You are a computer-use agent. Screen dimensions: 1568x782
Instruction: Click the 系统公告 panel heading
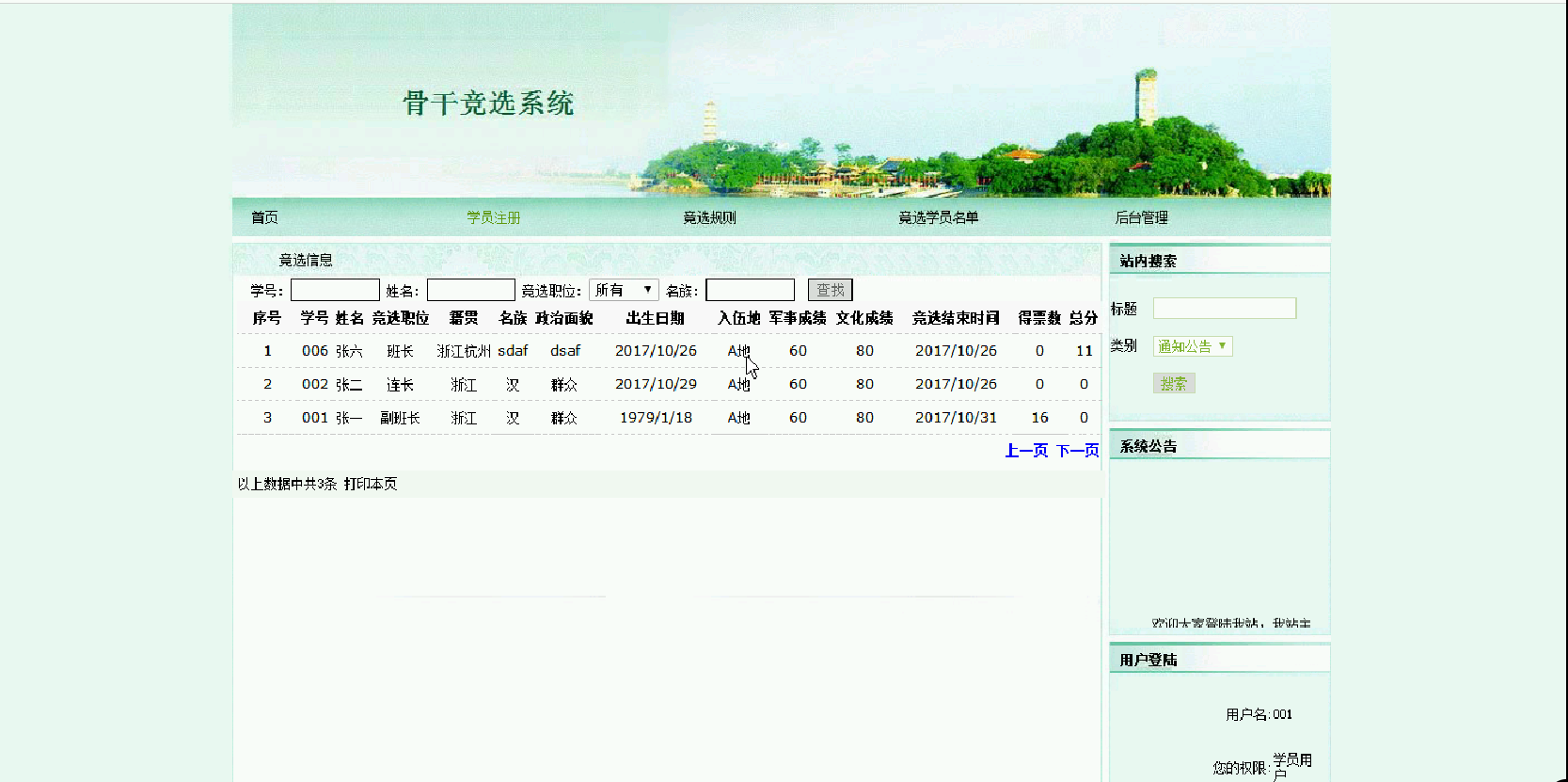click(x=1148, y=446)
